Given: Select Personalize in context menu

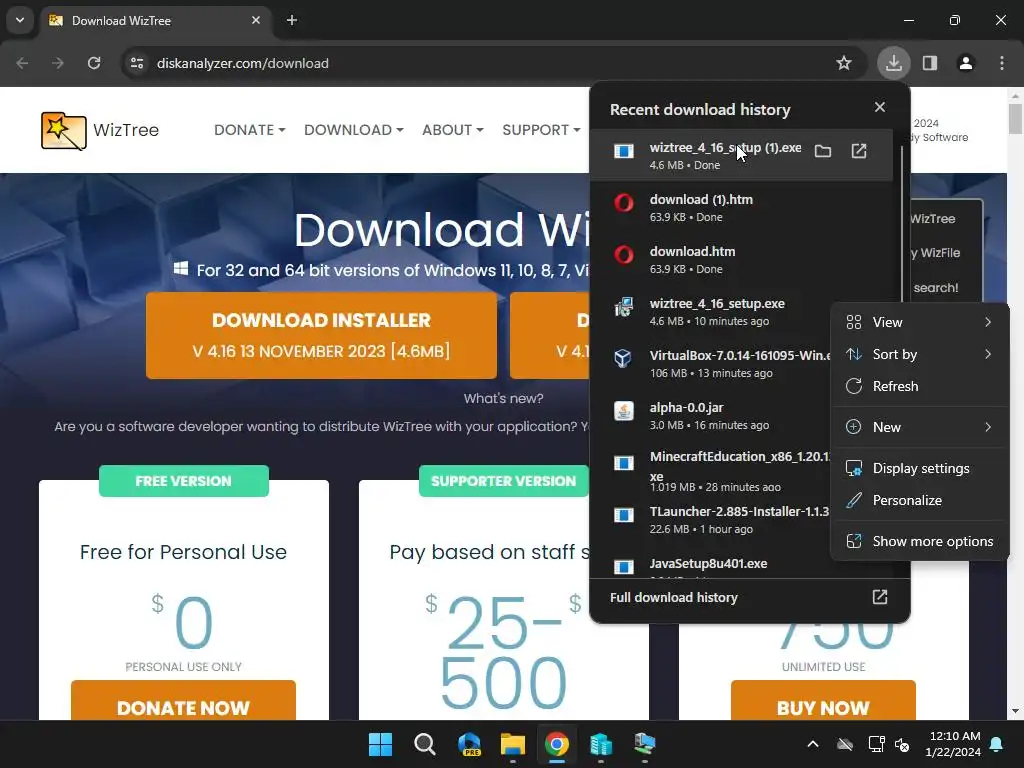Looking at the screenshot, I should click(920, 500).
